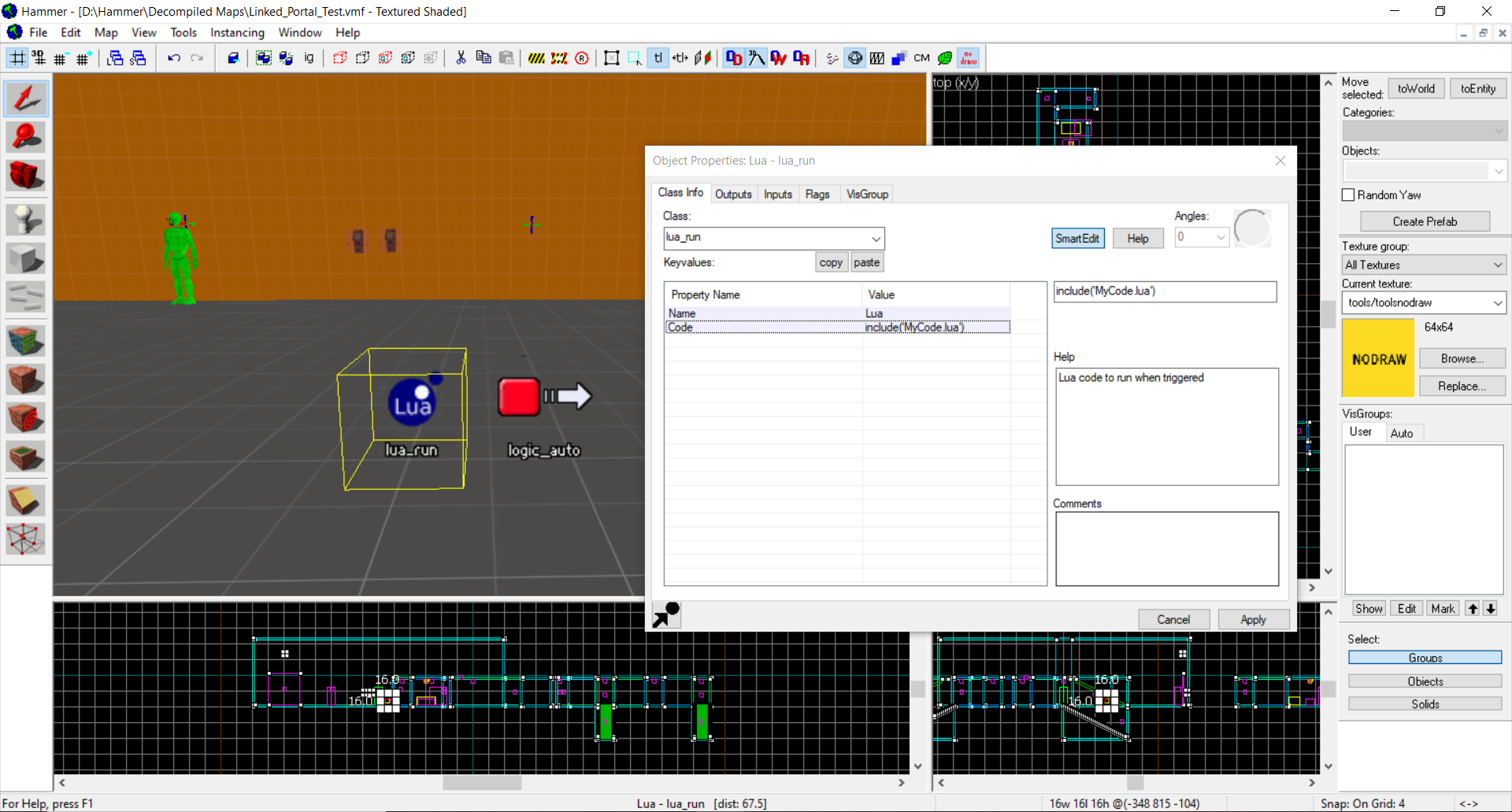Click the CM collision model icon

coord(922,57)
